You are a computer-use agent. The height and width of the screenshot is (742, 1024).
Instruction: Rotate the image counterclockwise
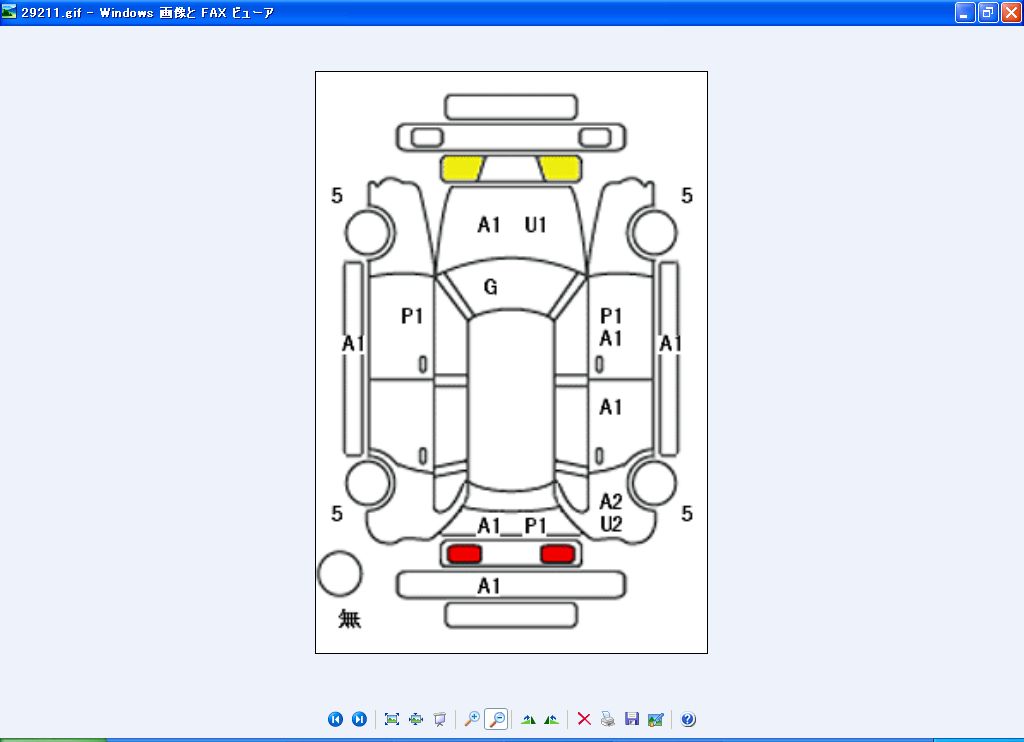coord(551,719)
